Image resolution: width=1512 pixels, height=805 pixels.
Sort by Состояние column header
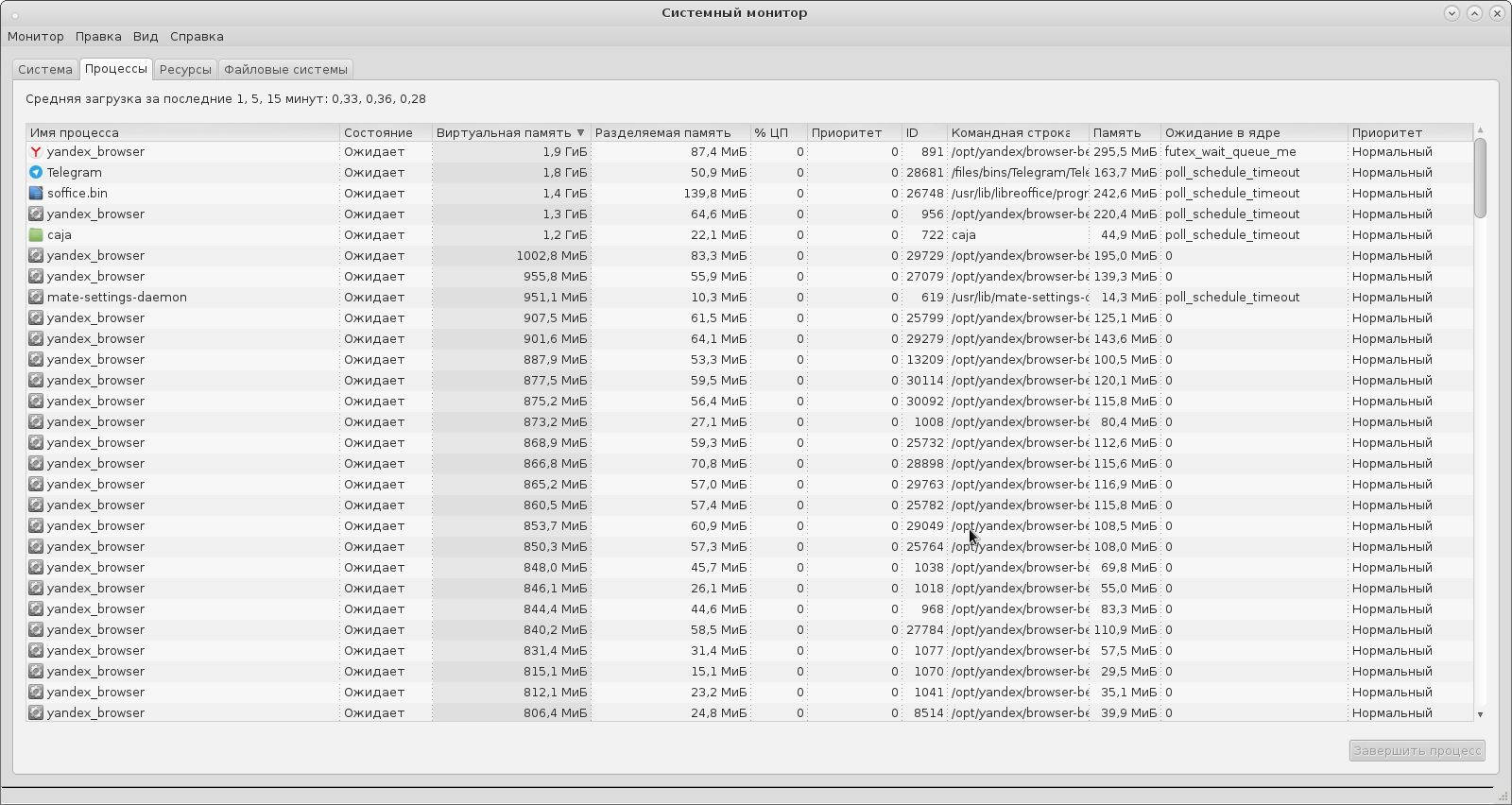[x=386, y=133]
